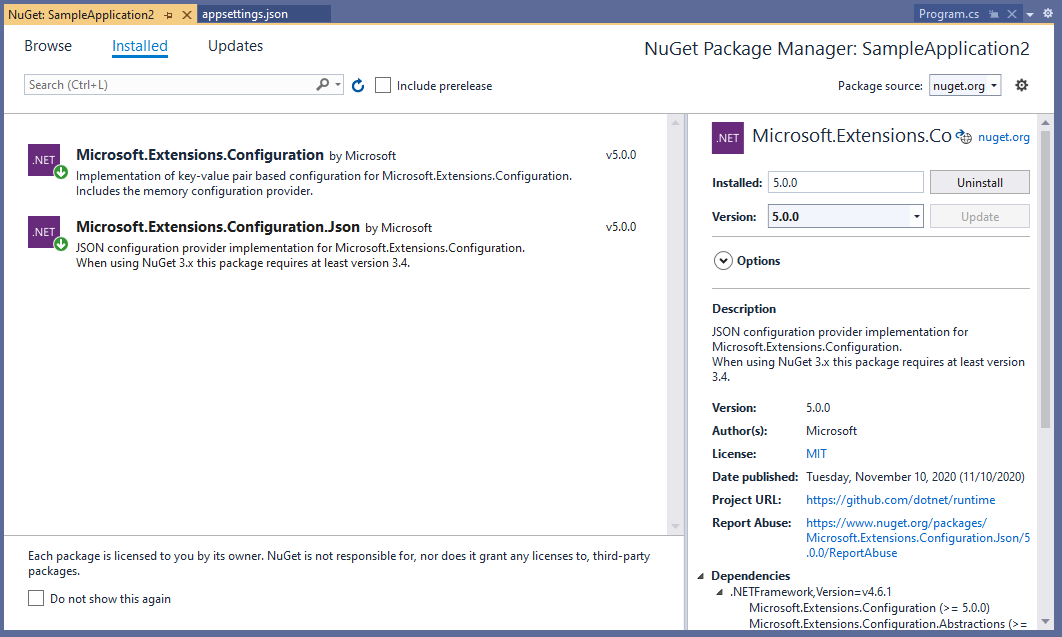This screenshot has width=1062, height=637.
Task: Open search options dropdown arrow
Action: (x=338, y=85)
